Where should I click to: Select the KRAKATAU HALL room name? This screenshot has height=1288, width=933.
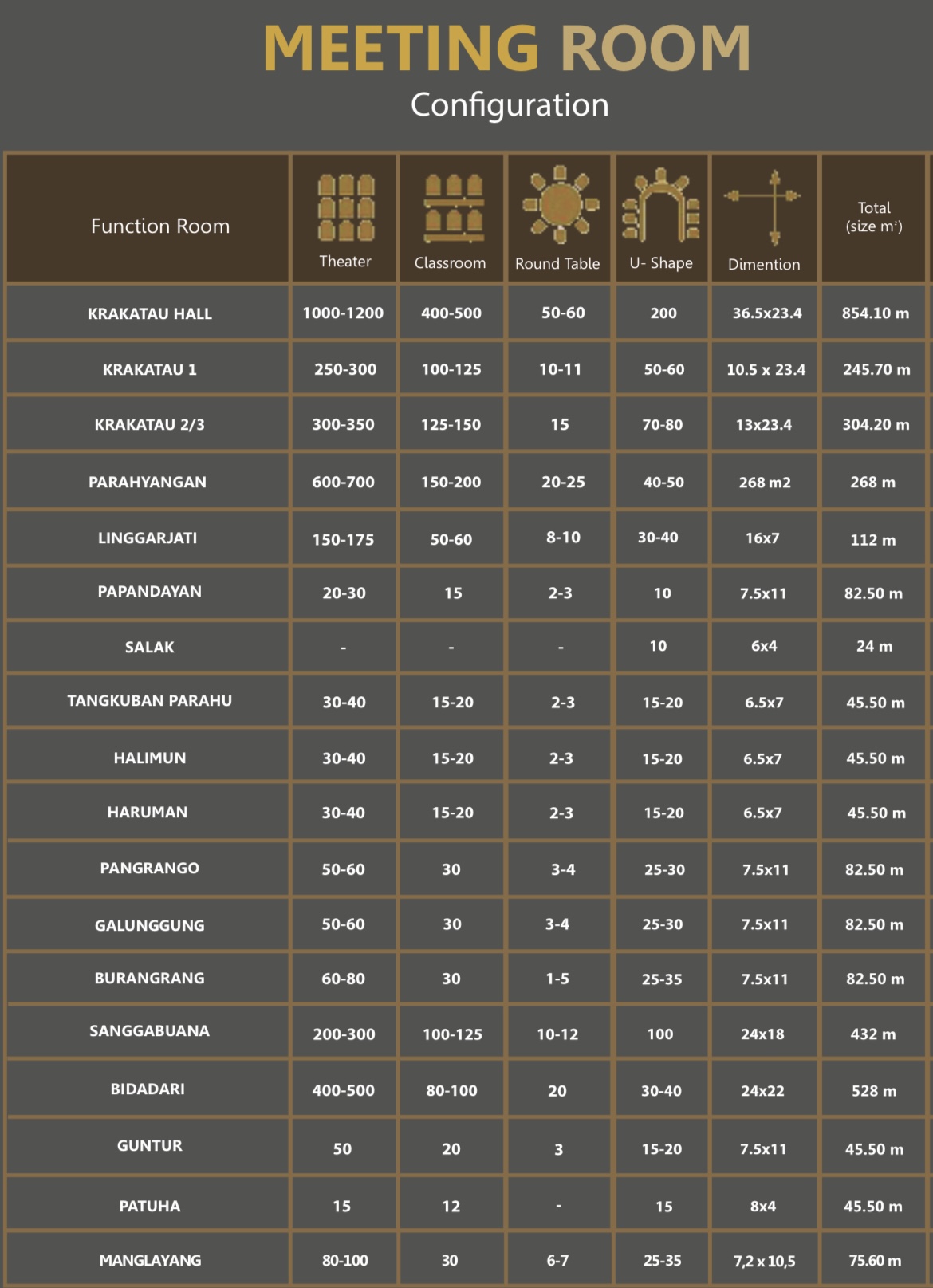pos(150,314)
